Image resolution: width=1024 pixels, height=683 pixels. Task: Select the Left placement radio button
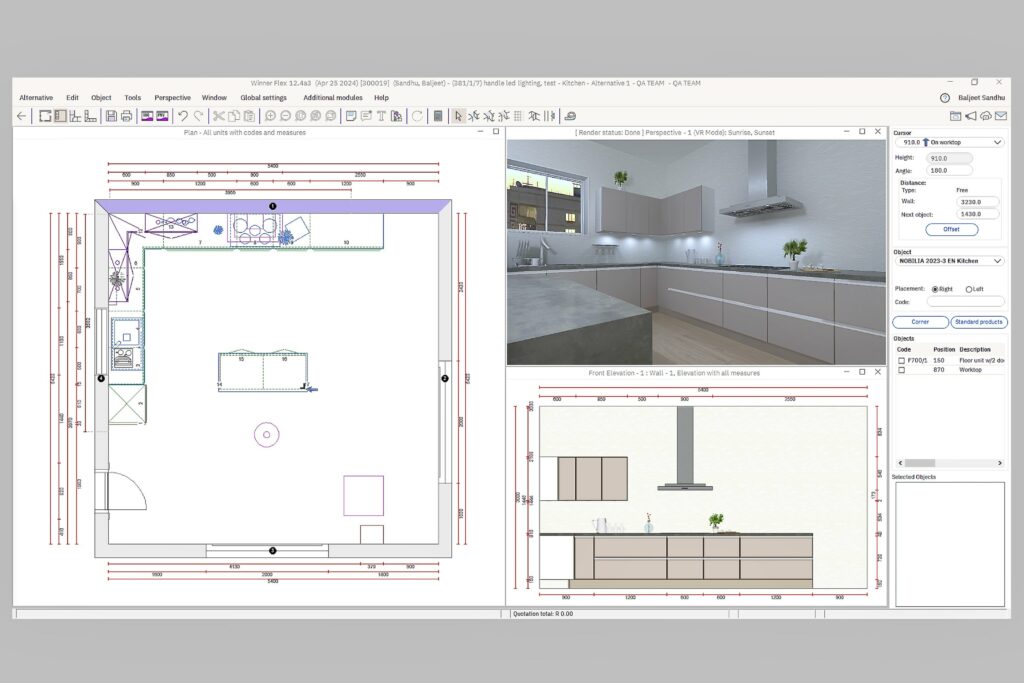[969, 289]
